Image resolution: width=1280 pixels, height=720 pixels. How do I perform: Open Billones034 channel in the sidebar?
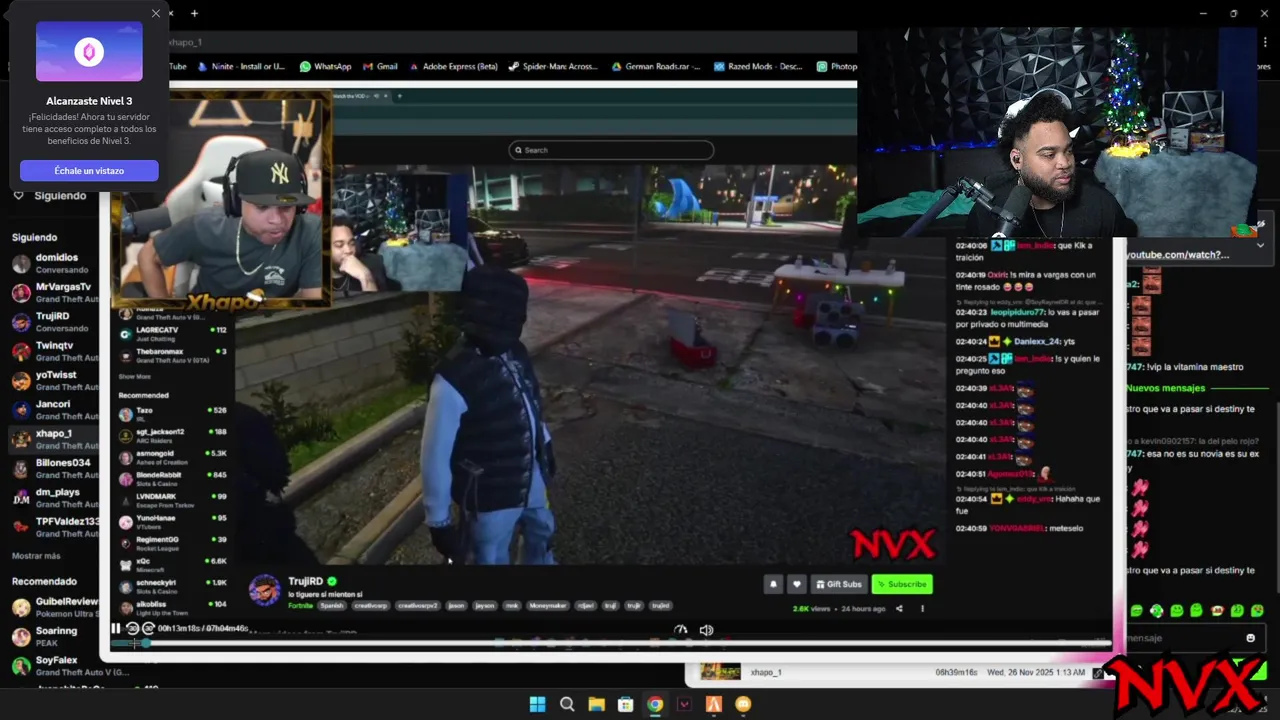(x=56, y=468)
